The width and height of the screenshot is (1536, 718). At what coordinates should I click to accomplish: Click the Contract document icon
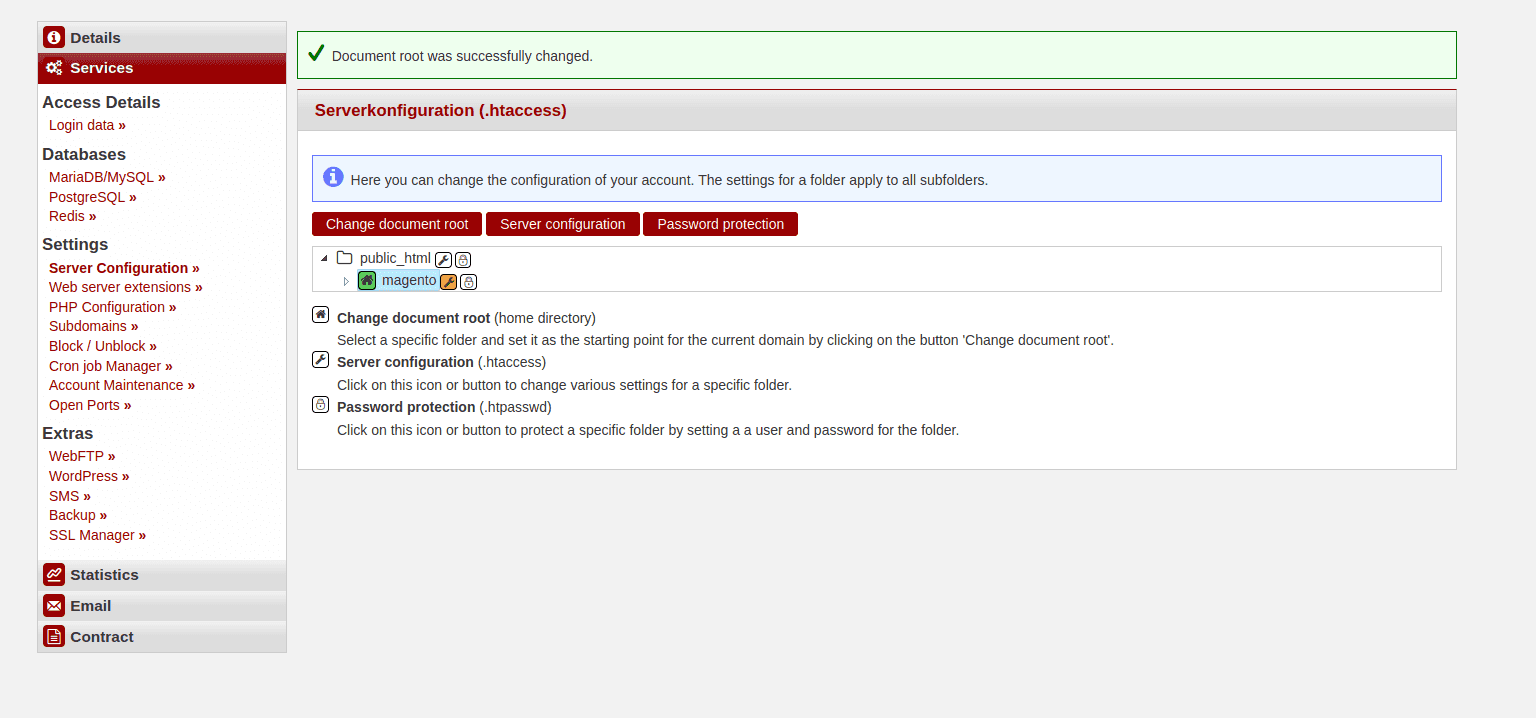point(53,636)
